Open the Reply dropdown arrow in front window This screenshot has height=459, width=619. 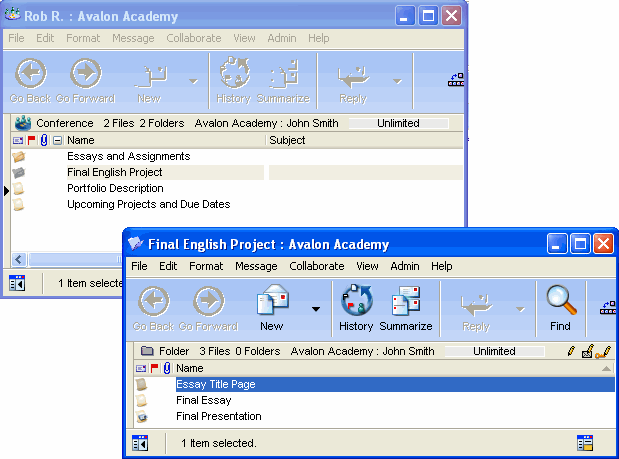tap(520, 309)
